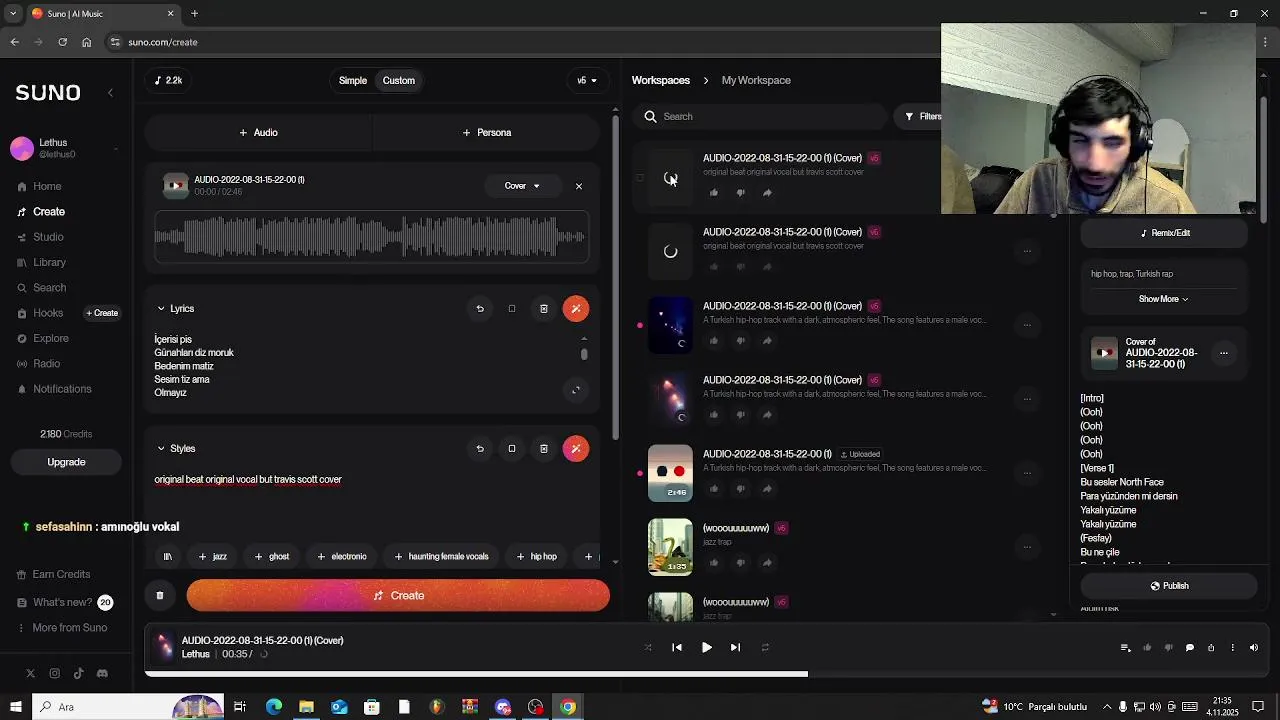
Task: Undo changes in the Lyrics section
Action: point(480,309)
